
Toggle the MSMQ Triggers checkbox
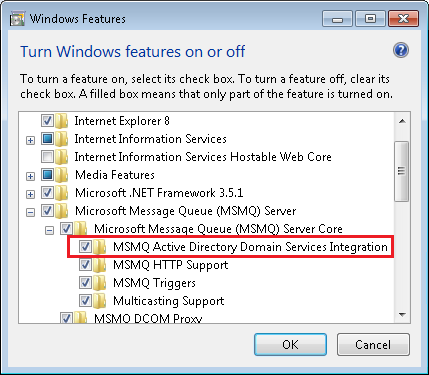pos(85,283)
